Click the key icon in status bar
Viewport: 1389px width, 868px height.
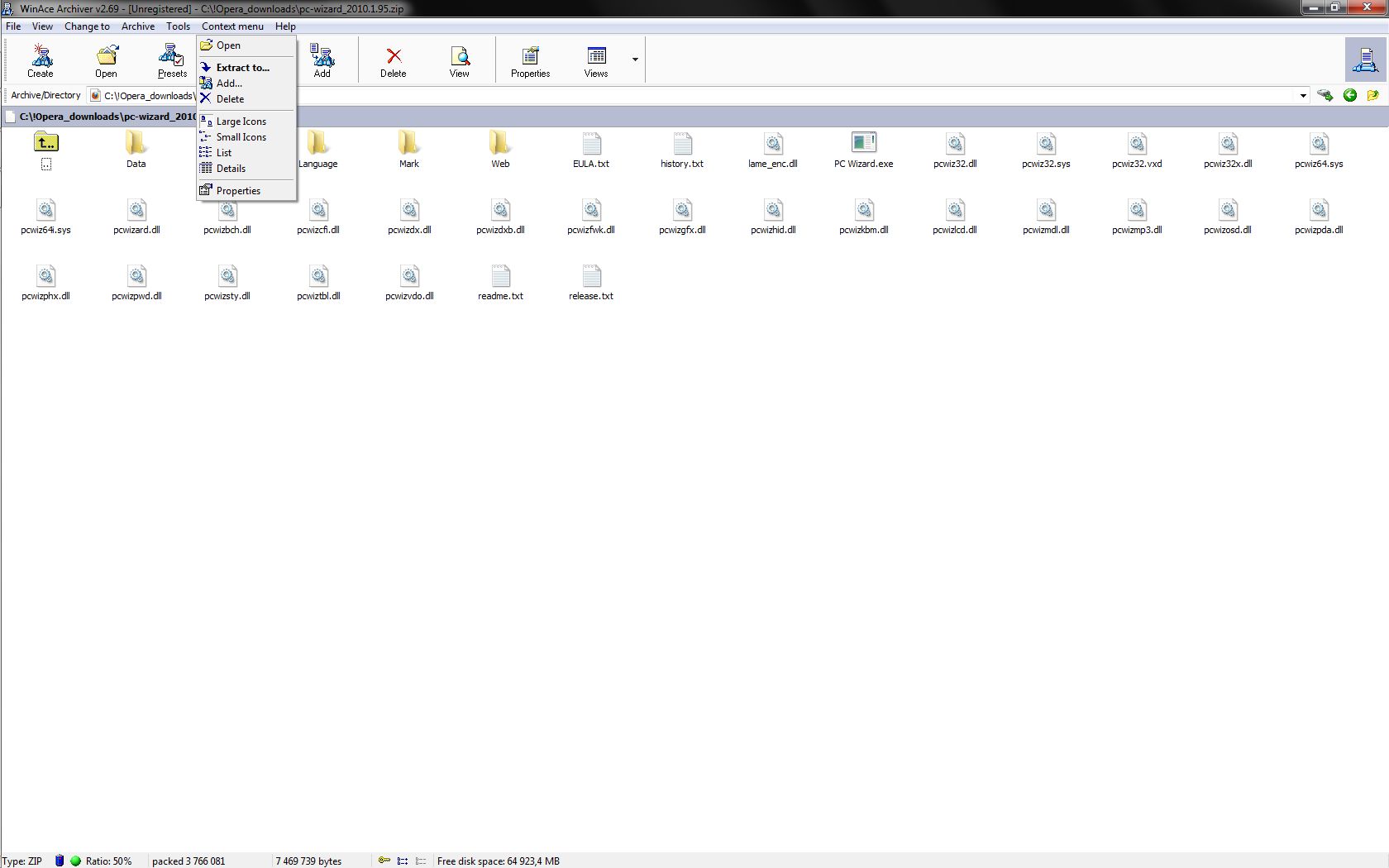point(384,861)
